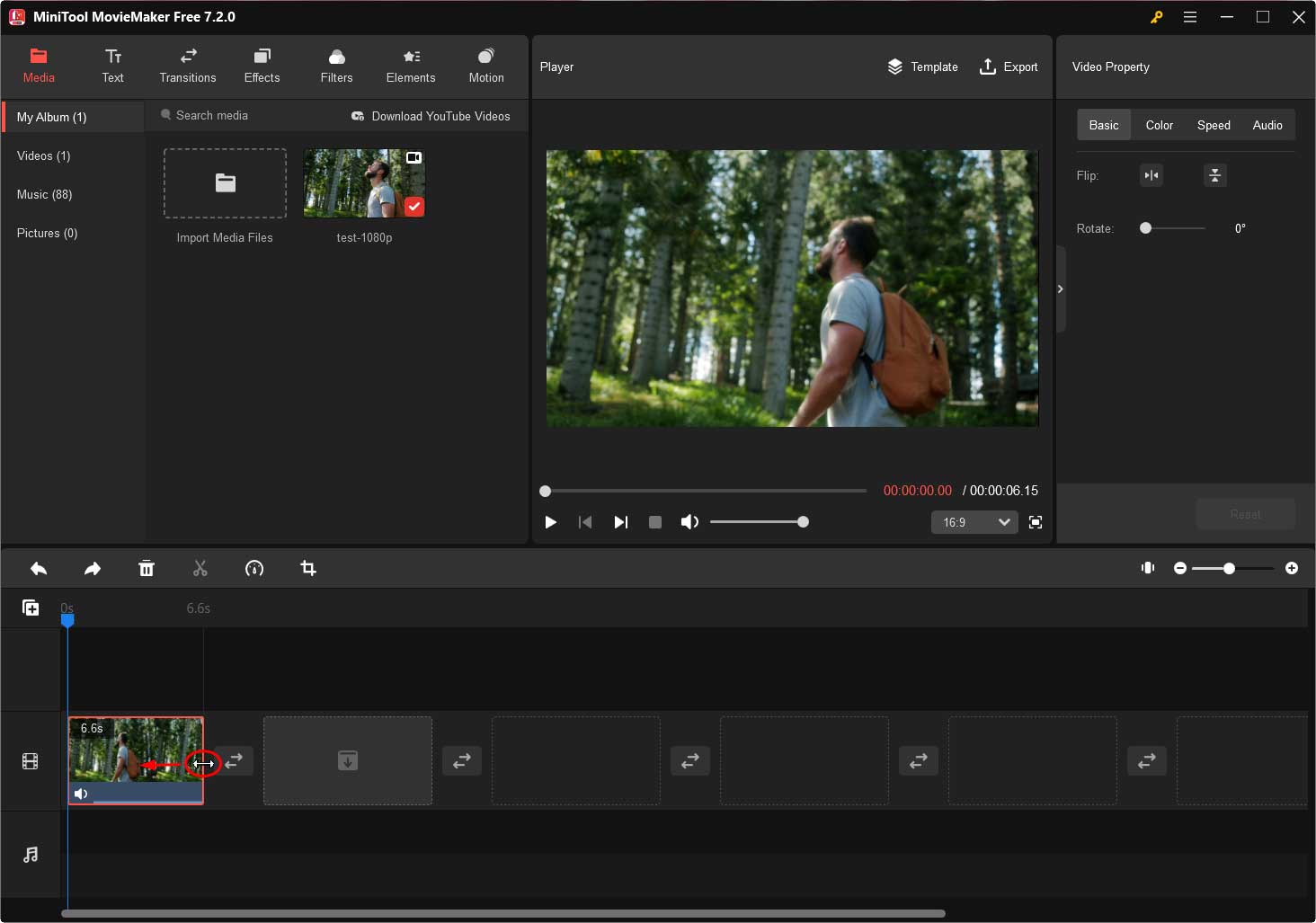
Task: Click the upgrade key icon
Action: coord(1157,17)
